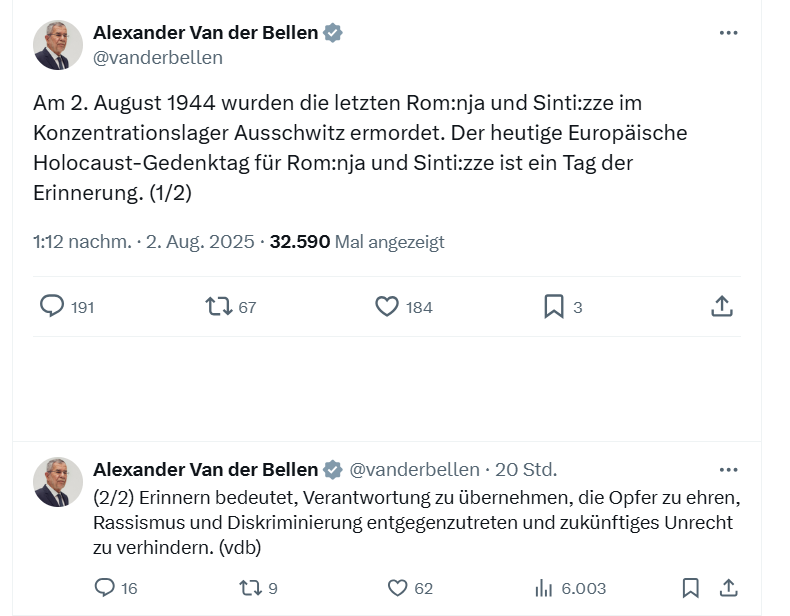The width and height of the screenshot is (790, 616).
Task: Click the verified badge next to top name
Action: pos(332,33)
